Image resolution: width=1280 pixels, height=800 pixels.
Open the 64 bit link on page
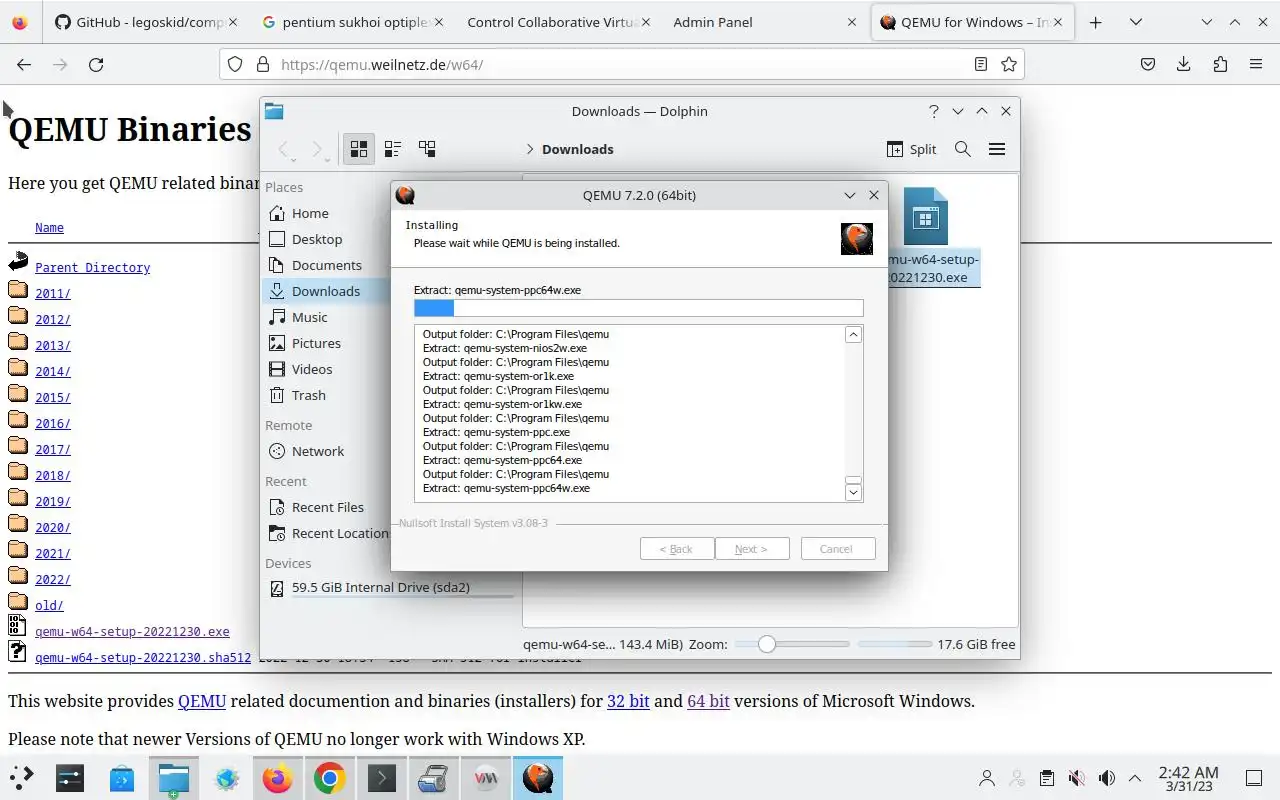click(x=708, y=701)
